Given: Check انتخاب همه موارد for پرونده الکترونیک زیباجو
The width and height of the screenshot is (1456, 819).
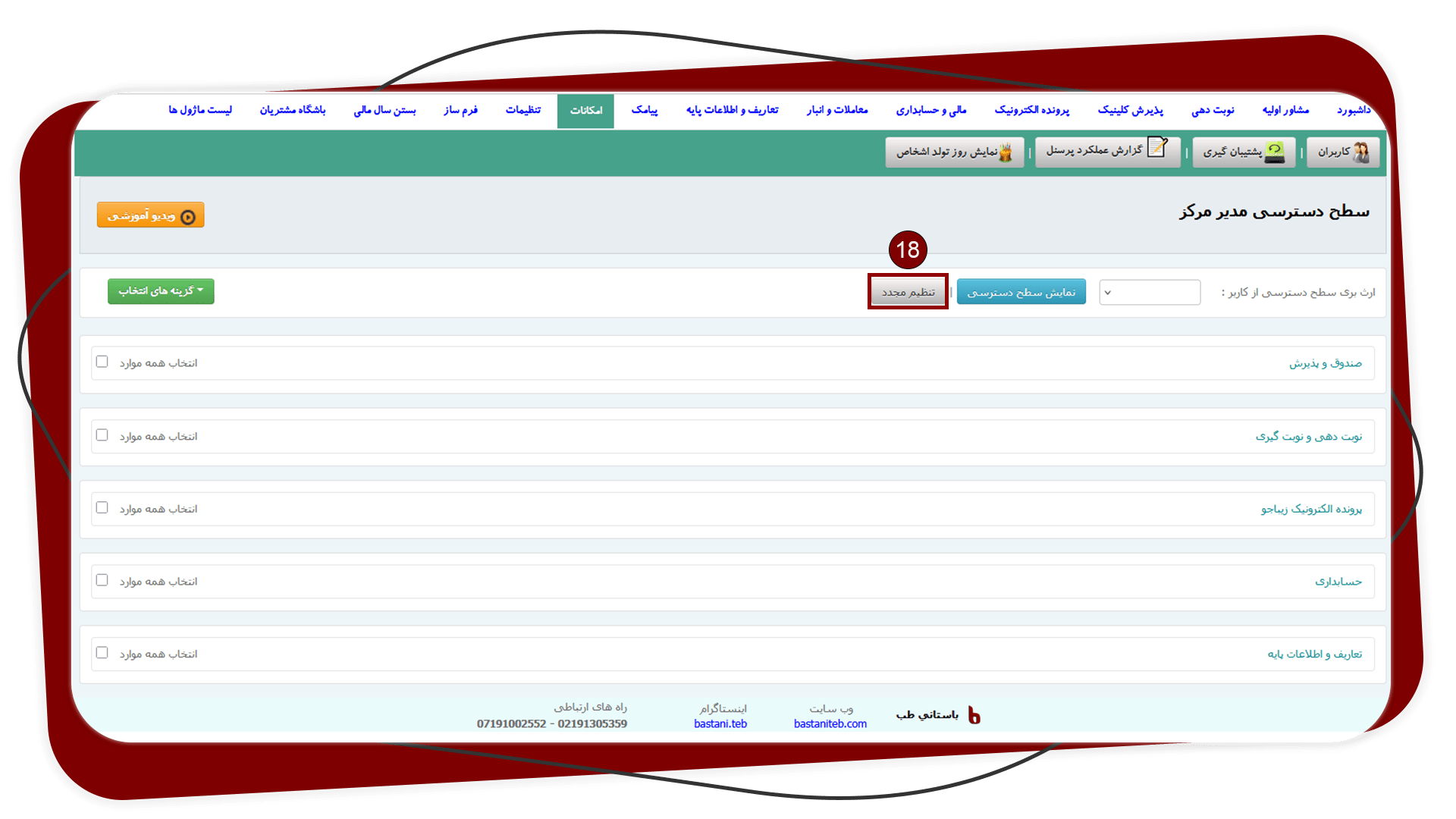Looking at the screenshot, I should click(x=102, y=507).
